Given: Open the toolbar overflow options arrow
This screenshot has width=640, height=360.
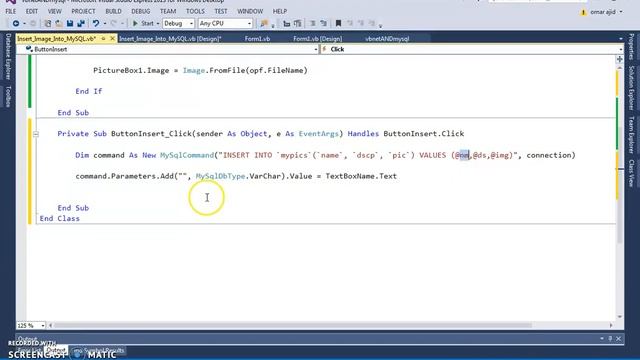Looking at the screenshot, I should coord(380,26).
